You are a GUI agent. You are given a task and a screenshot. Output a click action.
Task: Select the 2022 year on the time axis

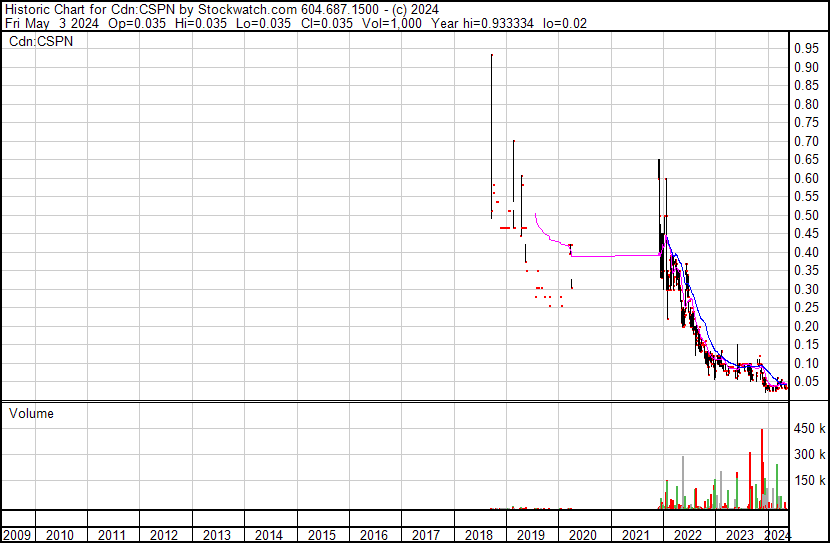tap(685, 535)
